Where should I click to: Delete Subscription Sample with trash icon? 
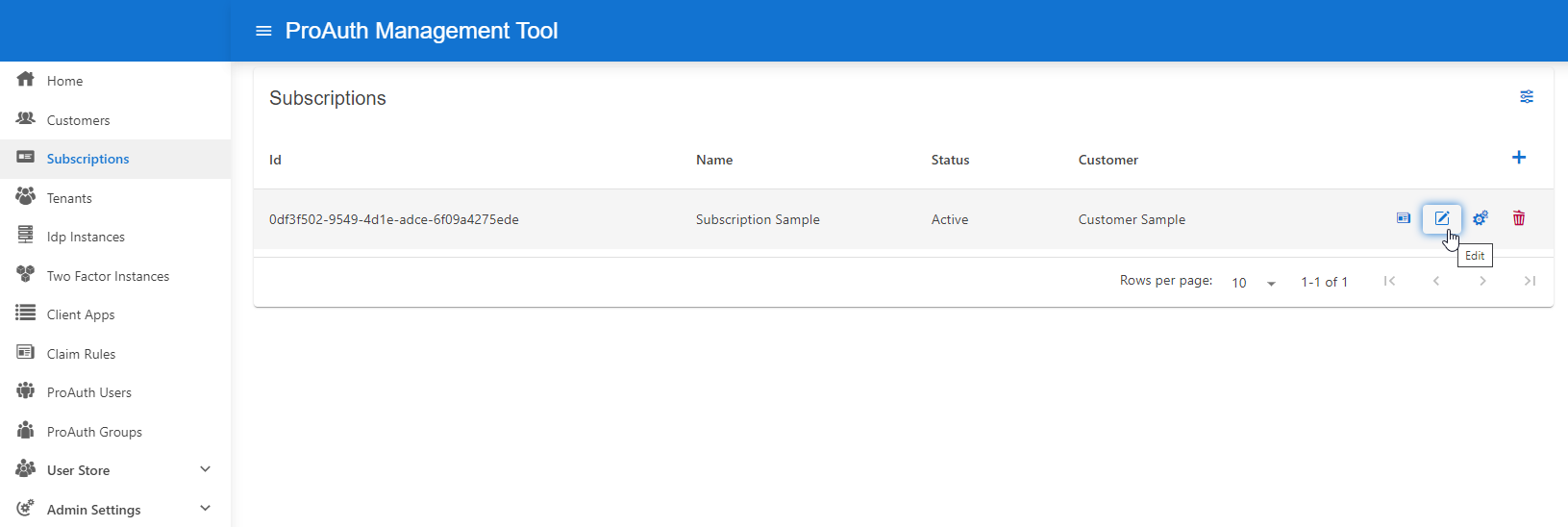1519,218
